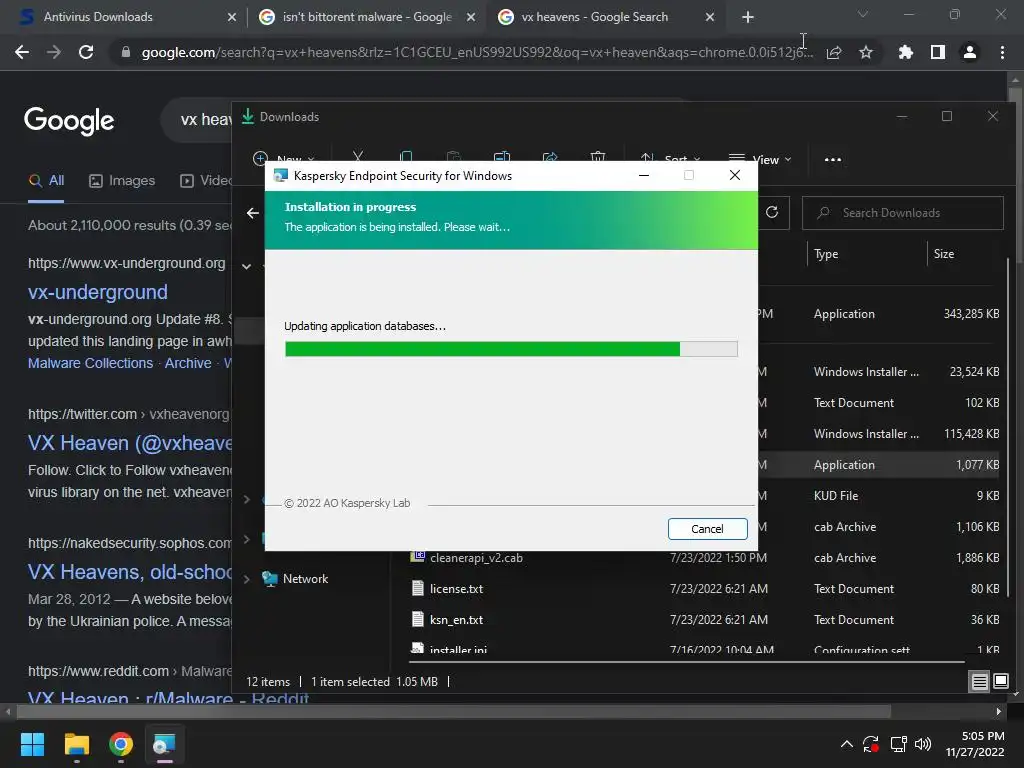Click the Cut scissors icon in Downloads toolbar
The width and height of the screenshot is (1024, 768).
coord(358,157)
